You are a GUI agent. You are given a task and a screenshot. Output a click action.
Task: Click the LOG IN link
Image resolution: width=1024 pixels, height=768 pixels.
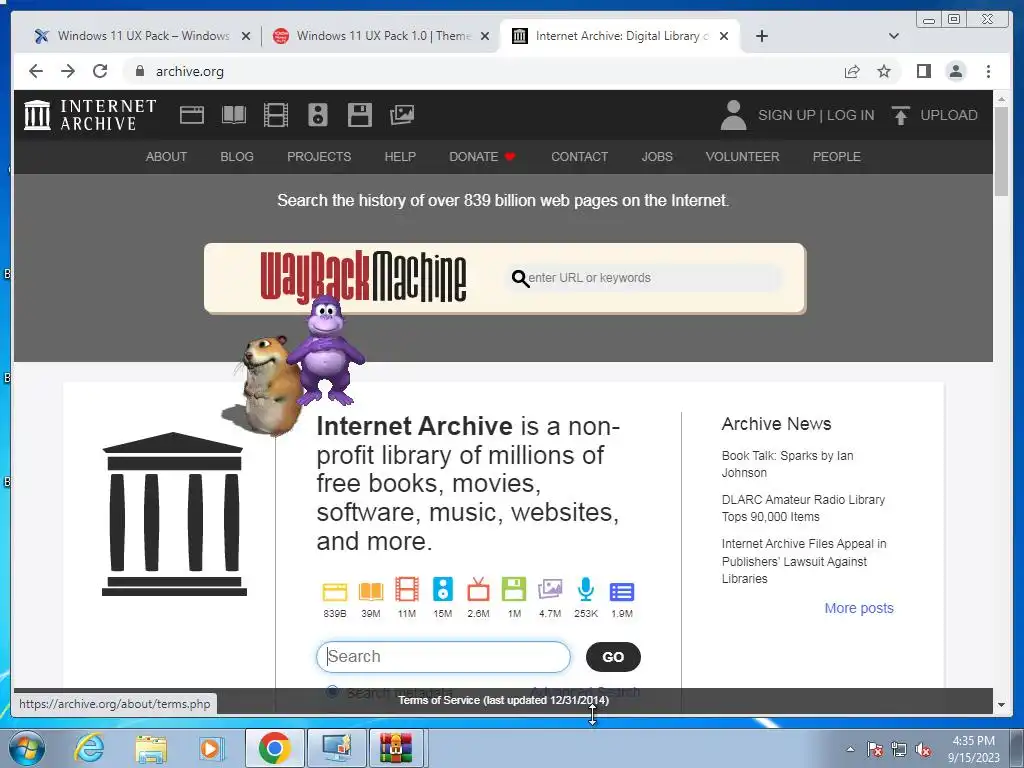[x=850, y=115]
